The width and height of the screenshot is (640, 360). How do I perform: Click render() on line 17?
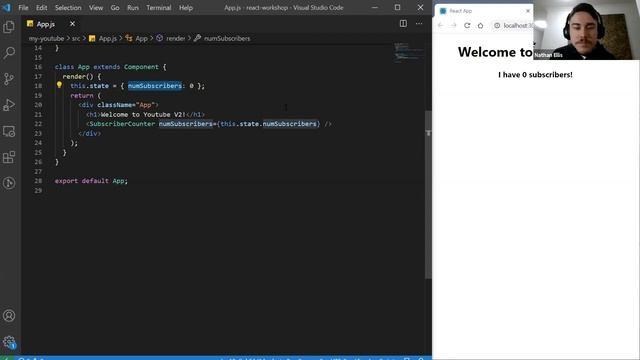78,76
